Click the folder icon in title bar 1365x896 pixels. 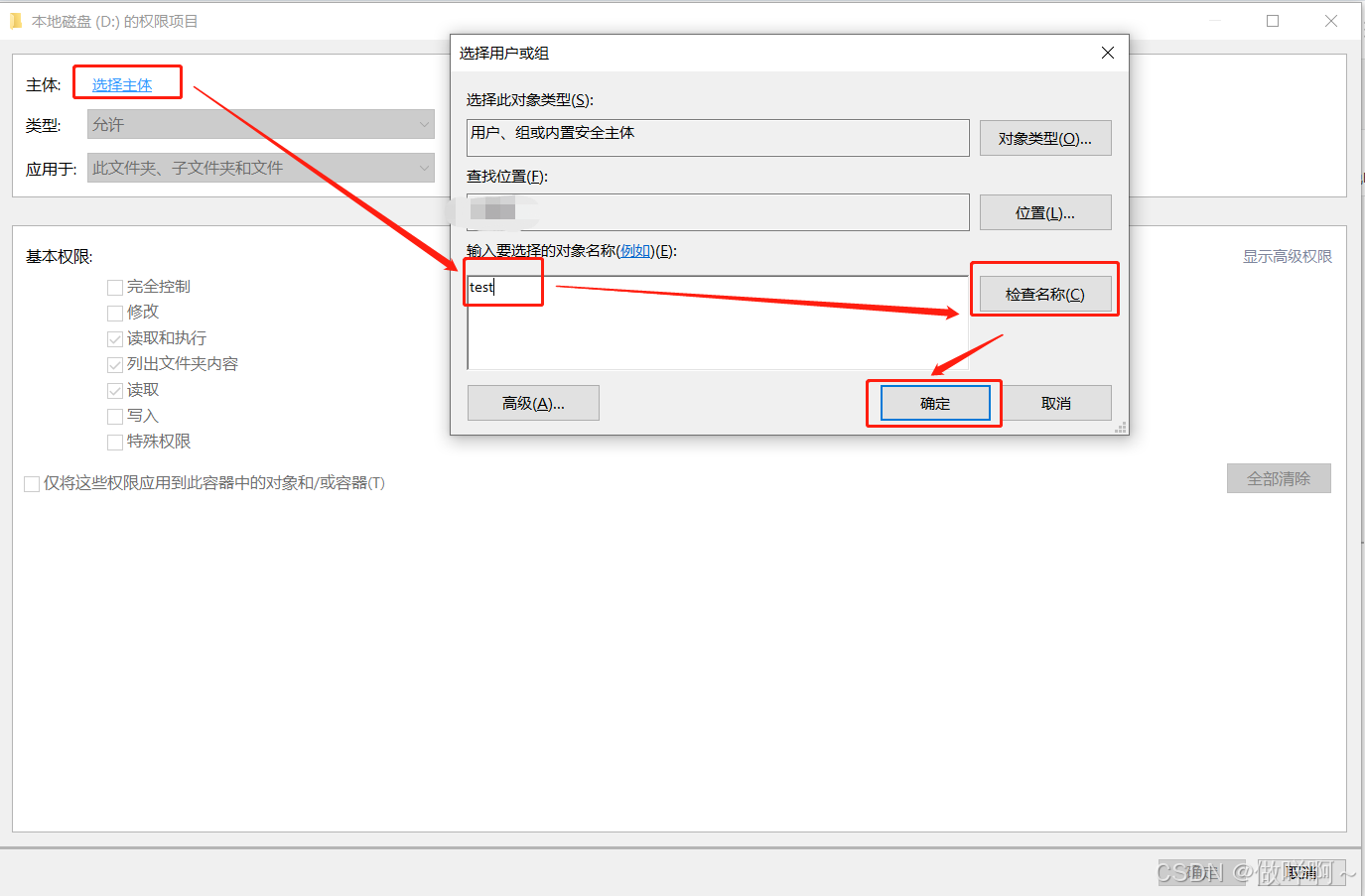(x=16, y=21)
